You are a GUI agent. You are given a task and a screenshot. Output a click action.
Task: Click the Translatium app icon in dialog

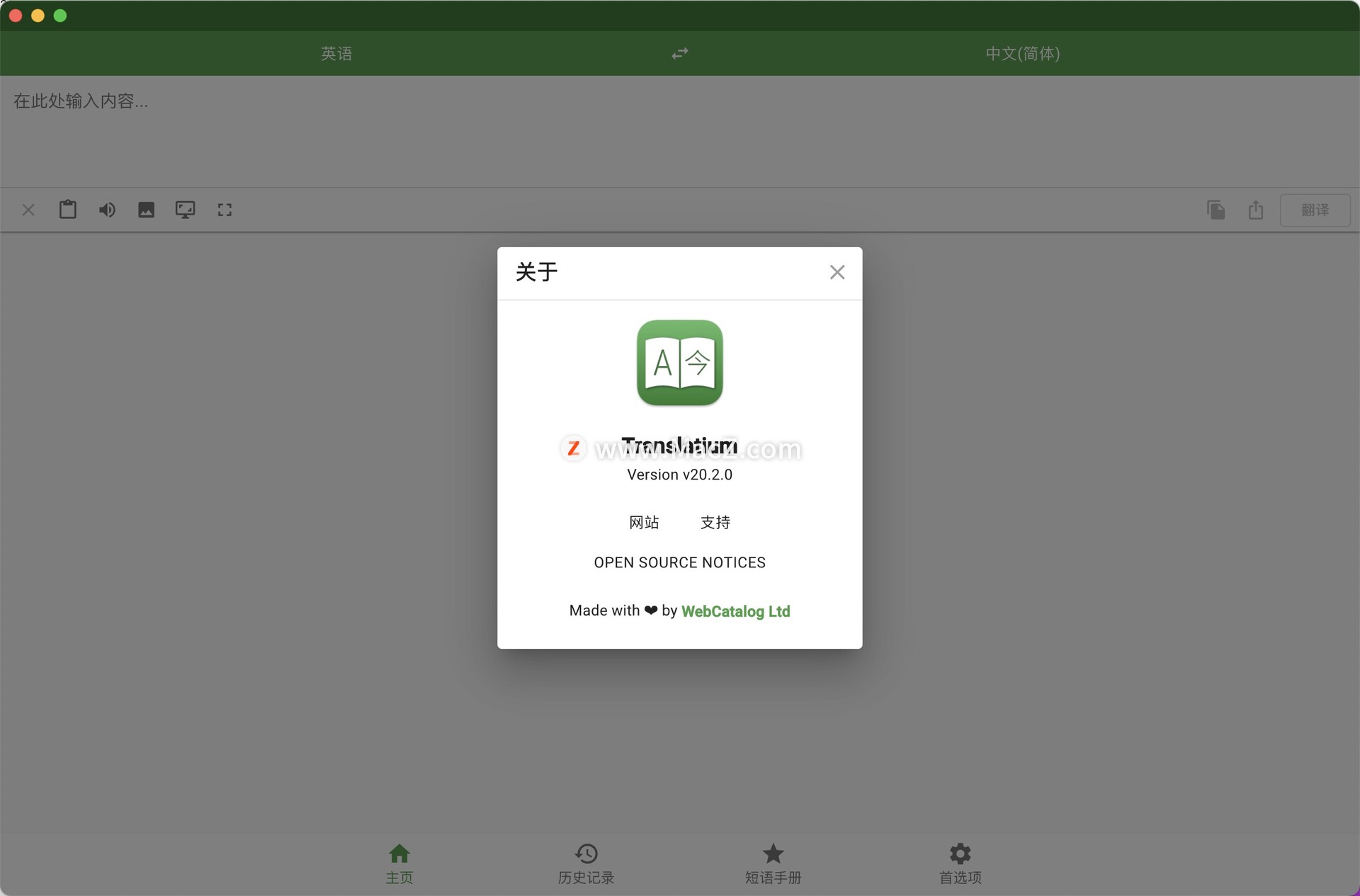coord(679,363)
